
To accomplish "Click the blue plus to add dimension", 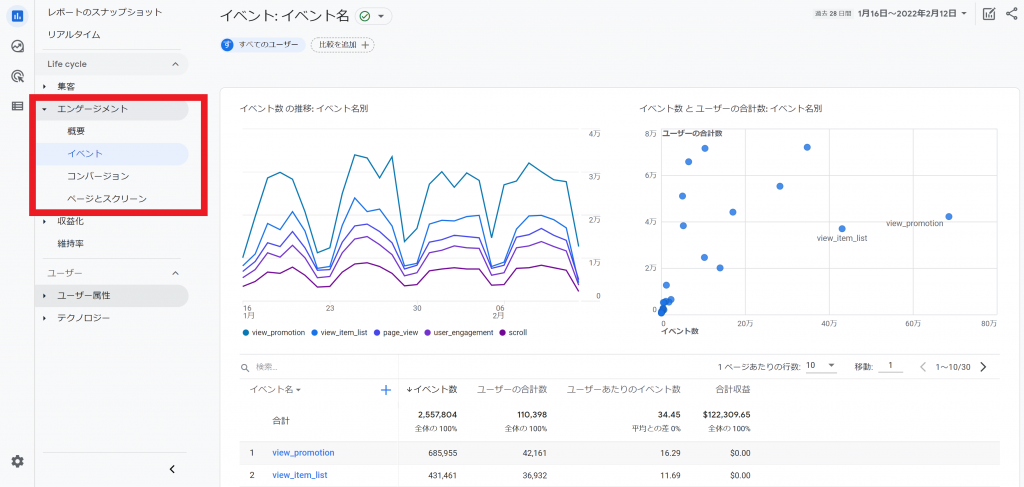I will tap(385, 390).
